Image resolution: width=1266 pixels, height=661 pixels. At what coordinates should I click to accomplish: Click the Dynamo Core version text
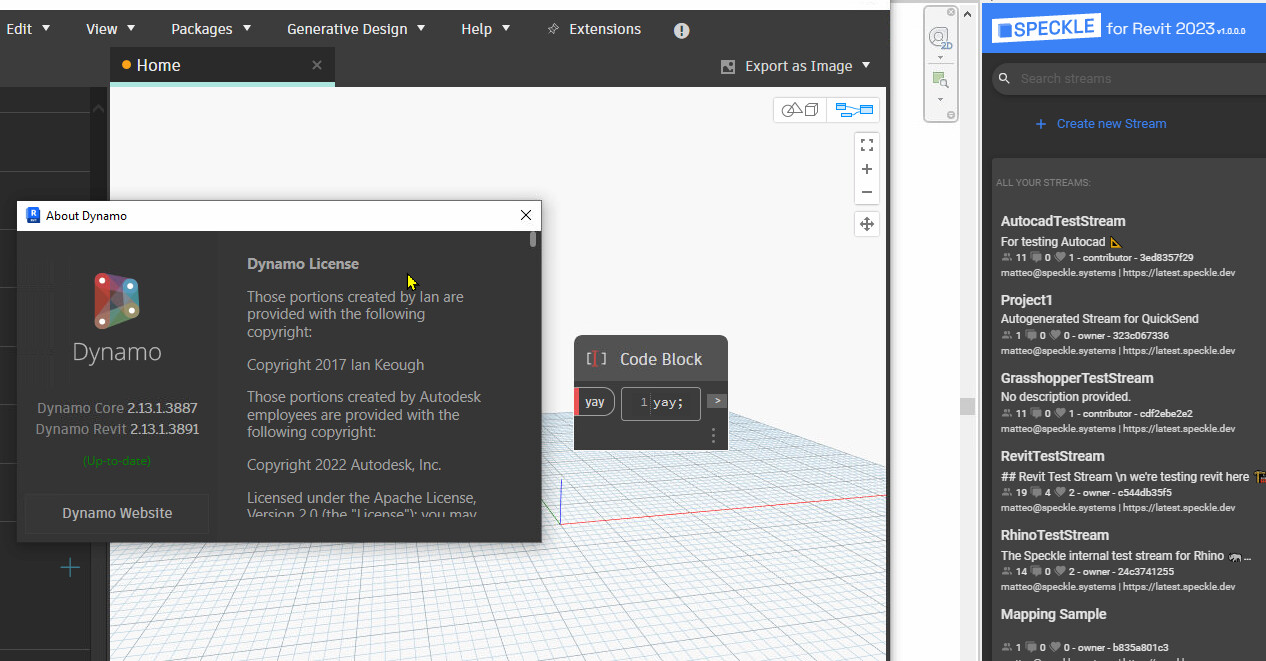117,408
